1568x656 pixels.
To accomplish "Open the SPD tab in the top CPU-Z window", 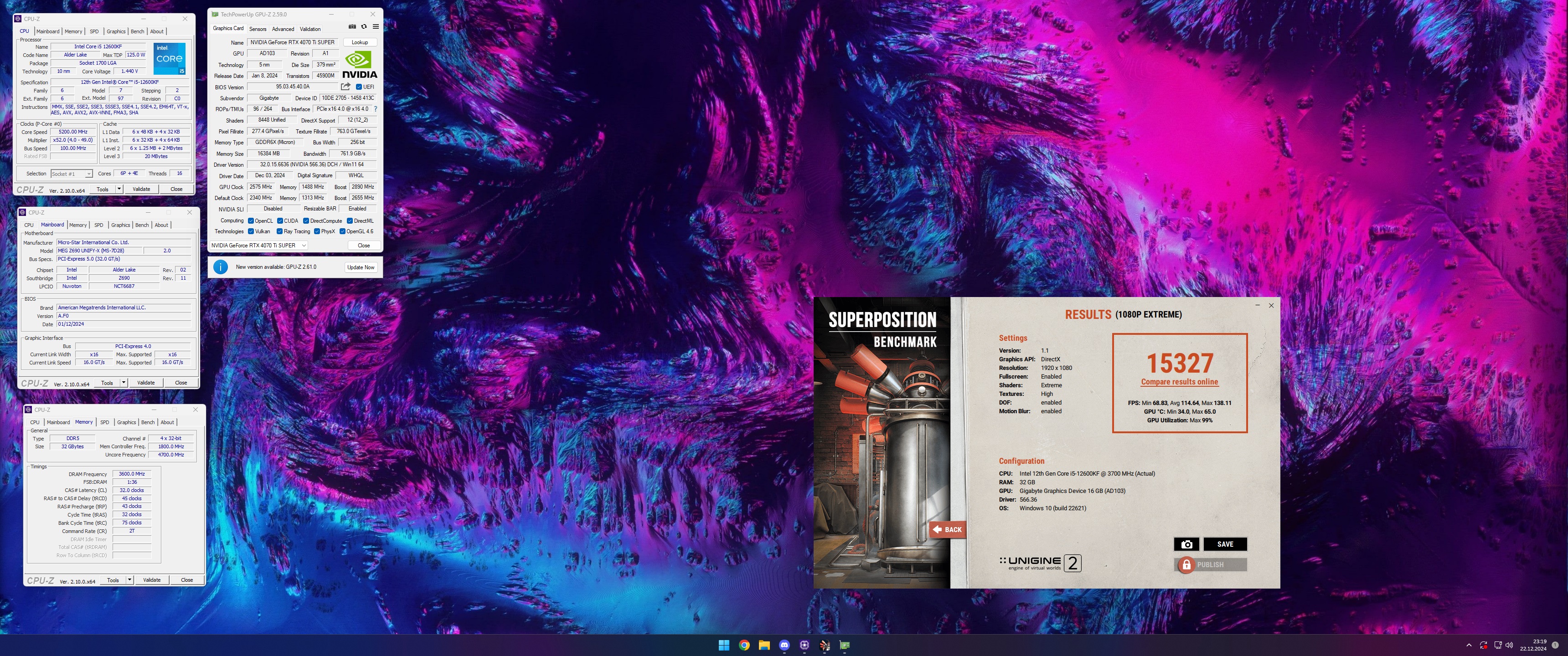I will (94, 31).
